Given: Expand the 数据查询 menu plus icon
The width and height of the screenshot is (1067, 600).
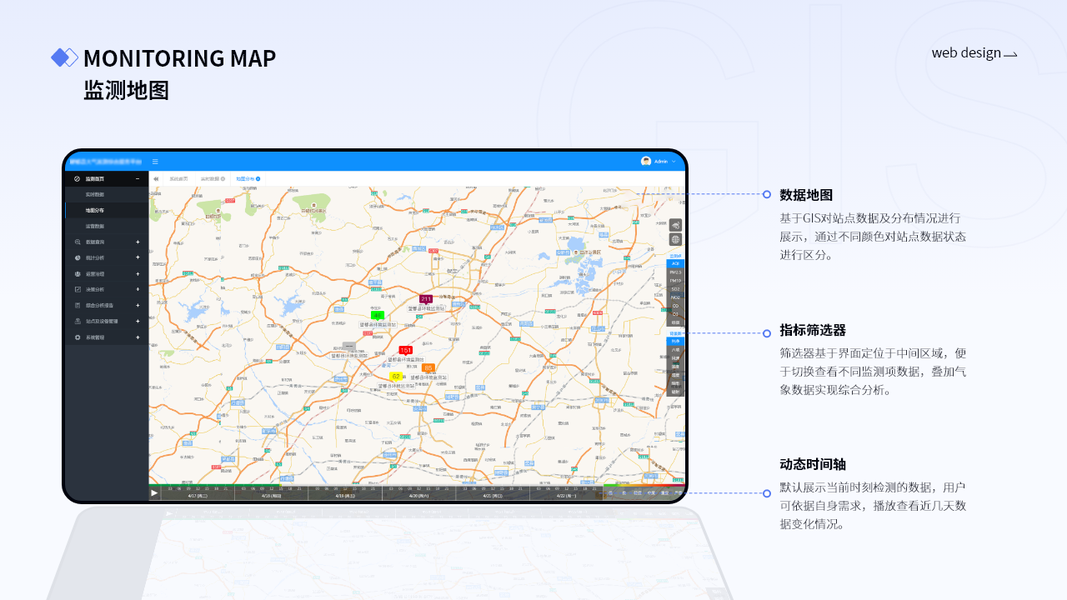Looking at the screenshot, I should click(x=137, y=242).
